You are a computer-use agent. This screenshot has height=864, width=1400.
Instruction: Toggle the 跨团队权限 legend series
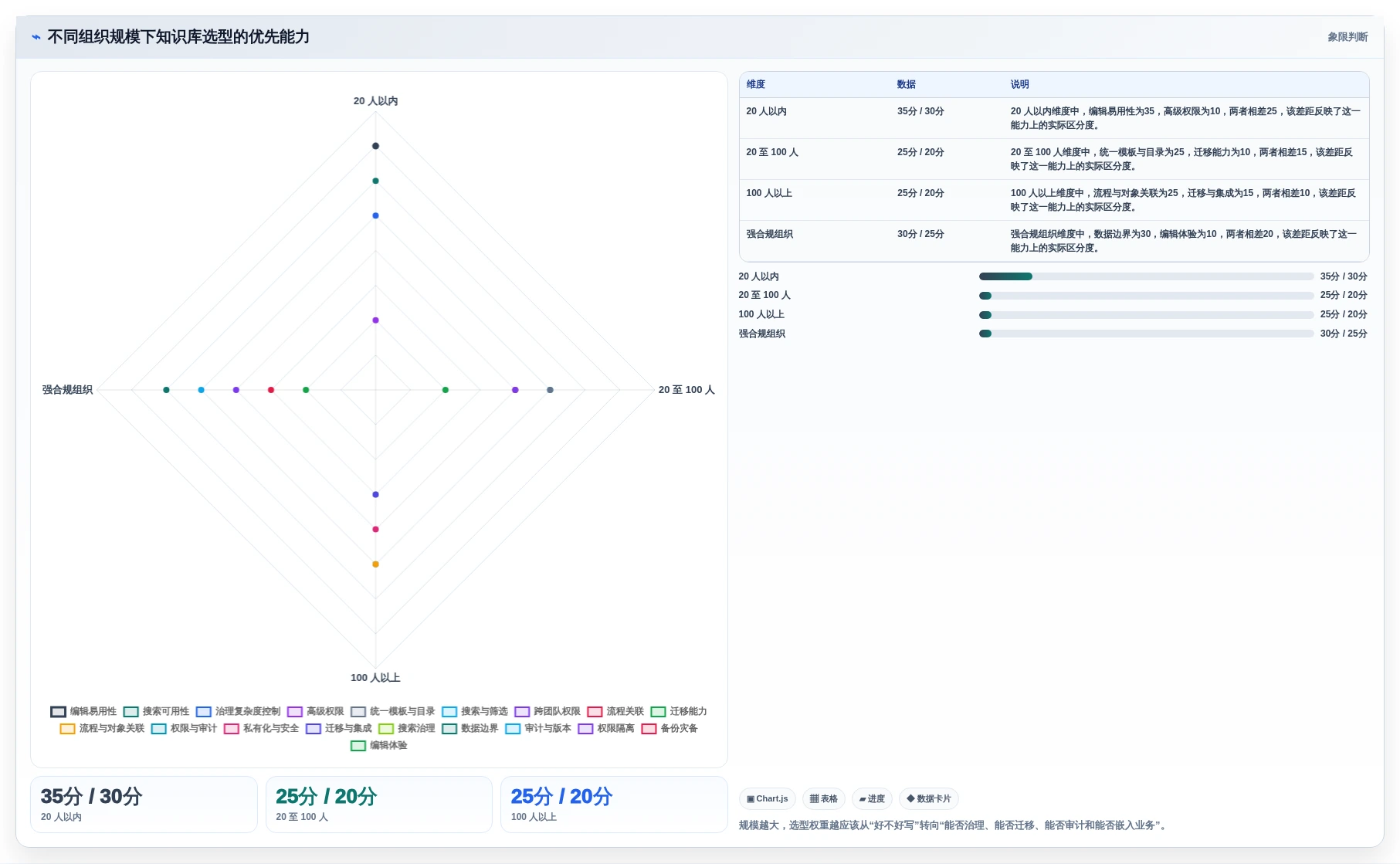coord(547,711)
